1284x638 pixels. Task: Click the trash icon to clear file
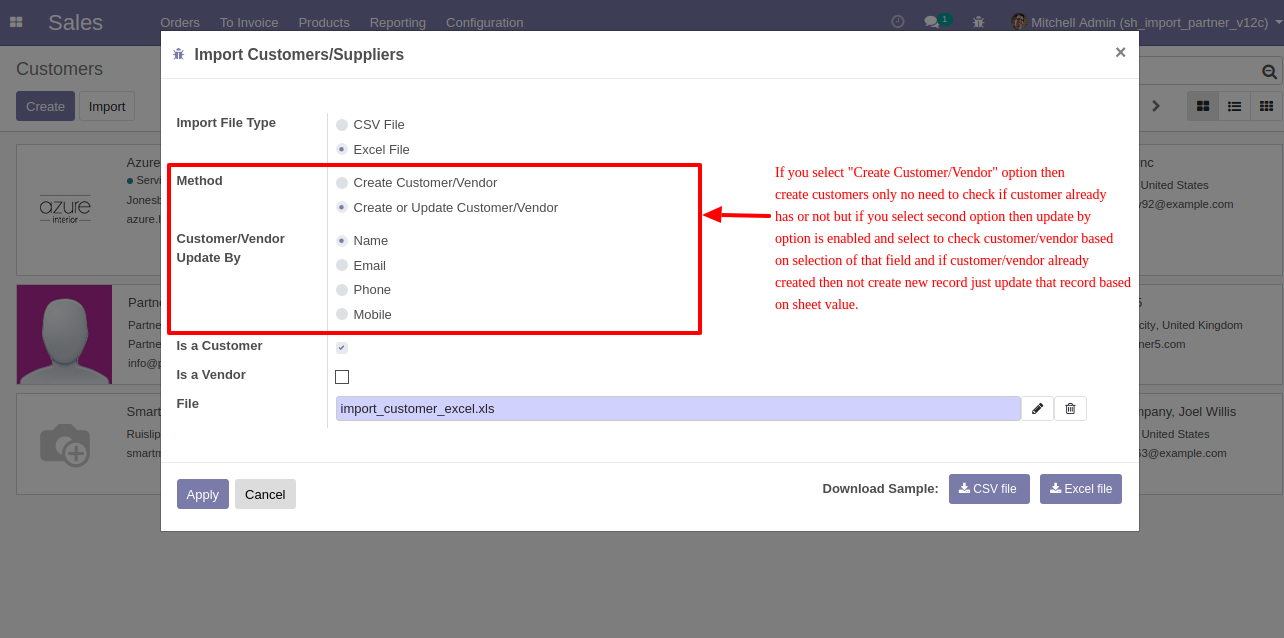[1070, 408]
